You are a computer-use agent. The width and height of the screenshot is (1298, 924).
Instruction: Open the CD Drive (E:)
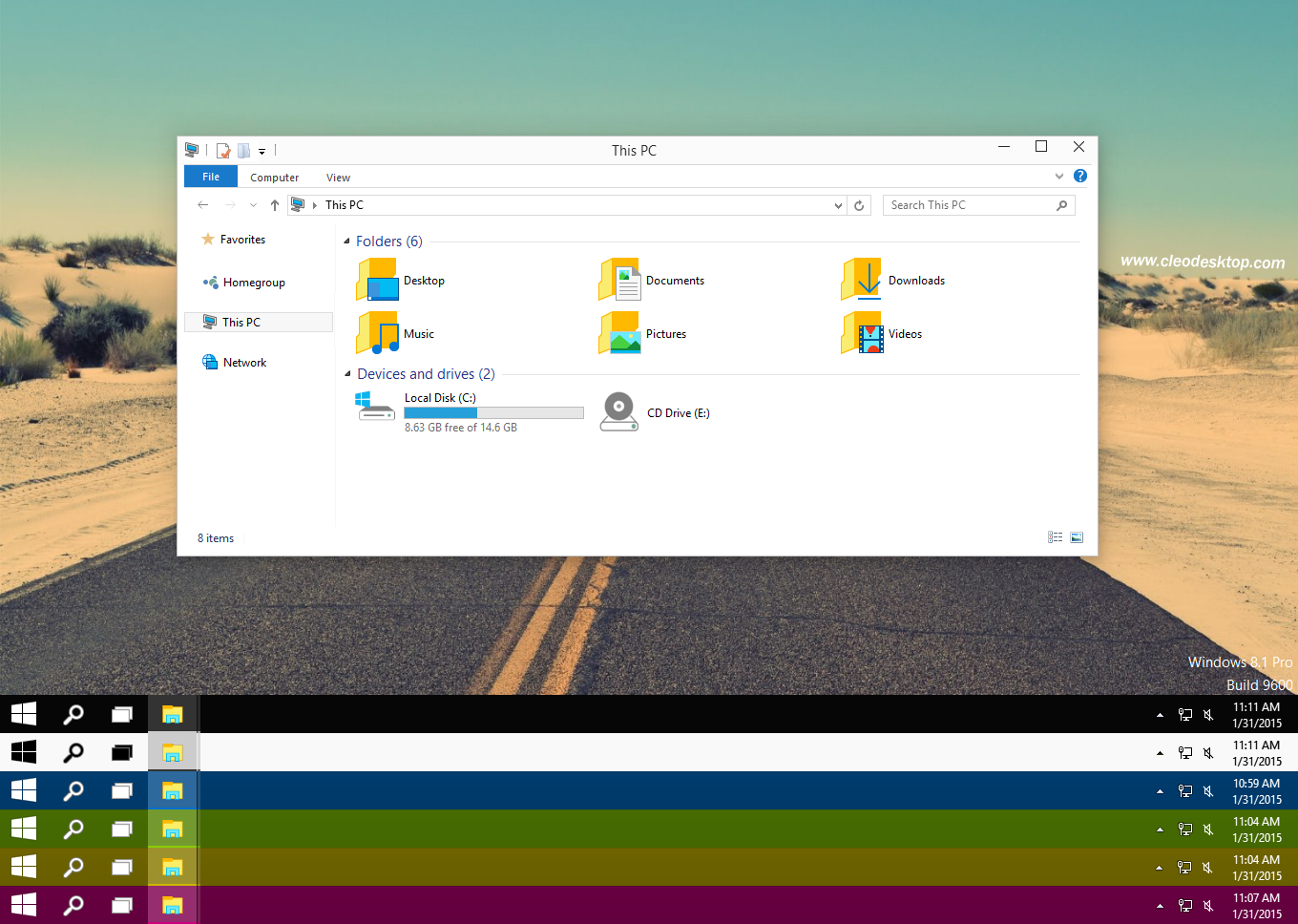[678, 412]
